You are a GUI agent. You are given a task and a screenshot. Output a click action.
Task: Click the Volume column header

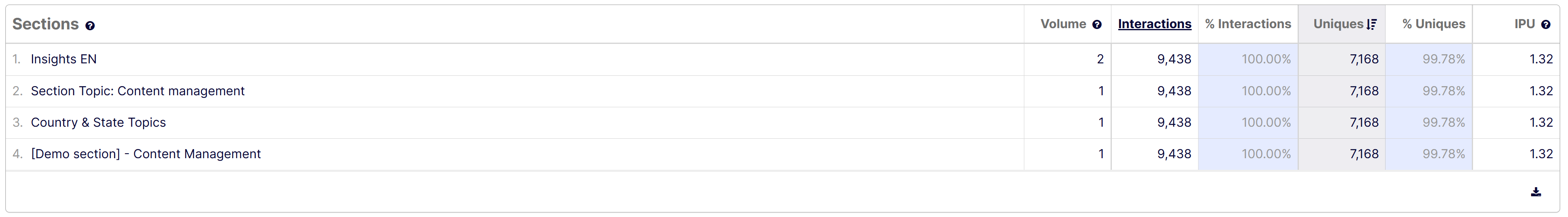point(1063,24)
